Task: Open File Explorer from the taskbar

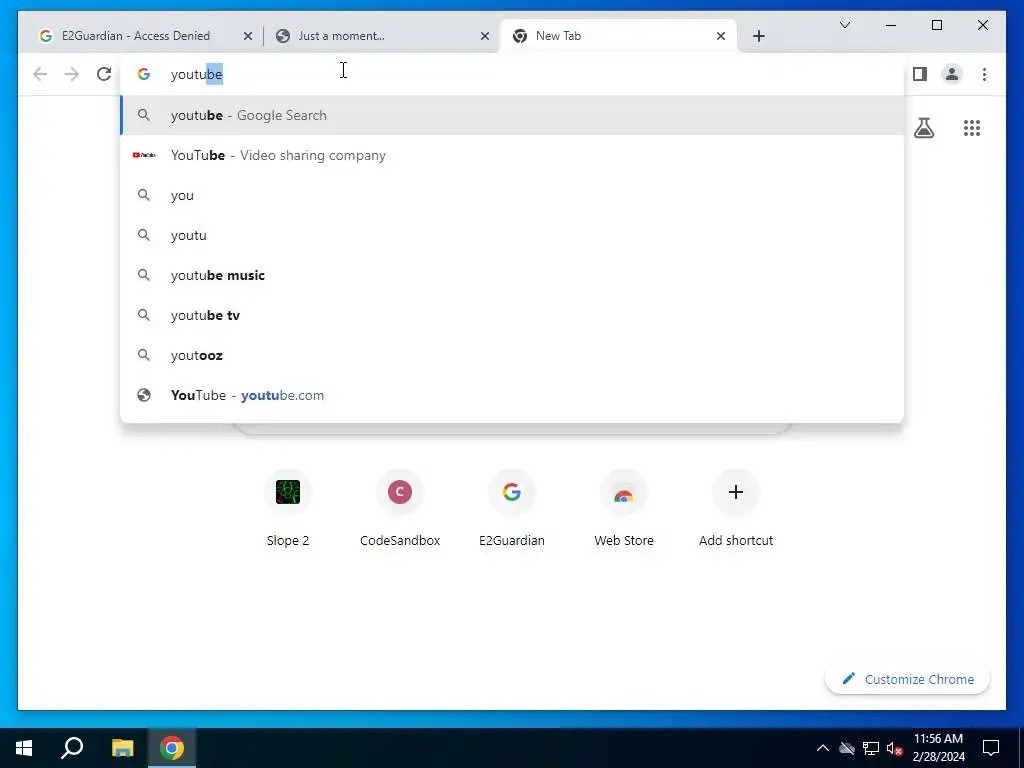Action: point(122,748)
